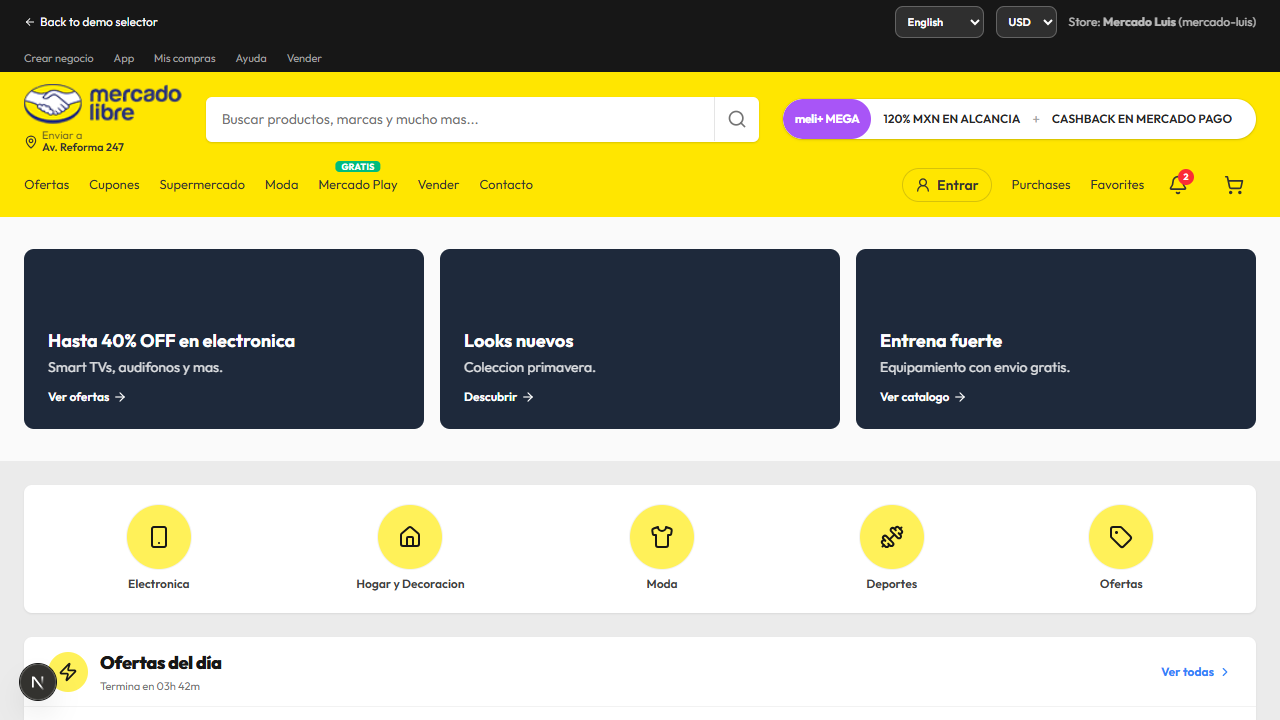Click the Av. Reforma 247 delivery address

[x=83, y=148]
